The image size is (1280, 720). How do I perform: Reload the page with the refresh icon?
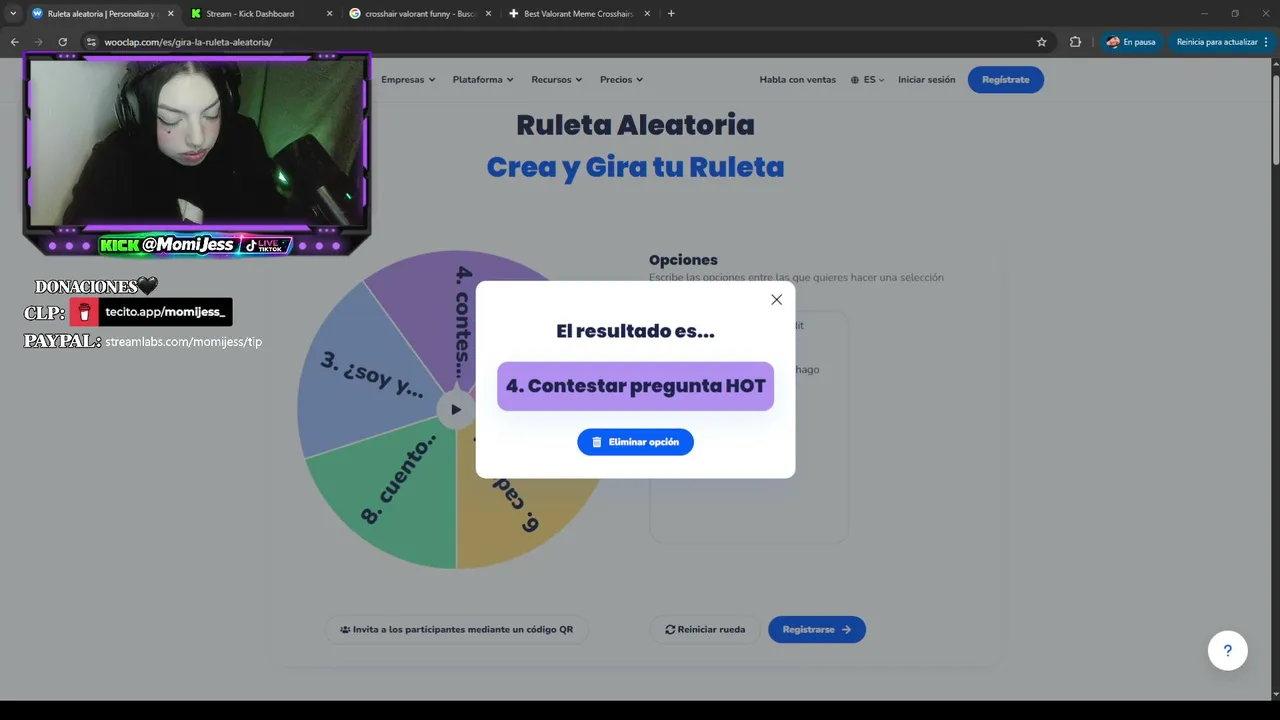[62, 42]
